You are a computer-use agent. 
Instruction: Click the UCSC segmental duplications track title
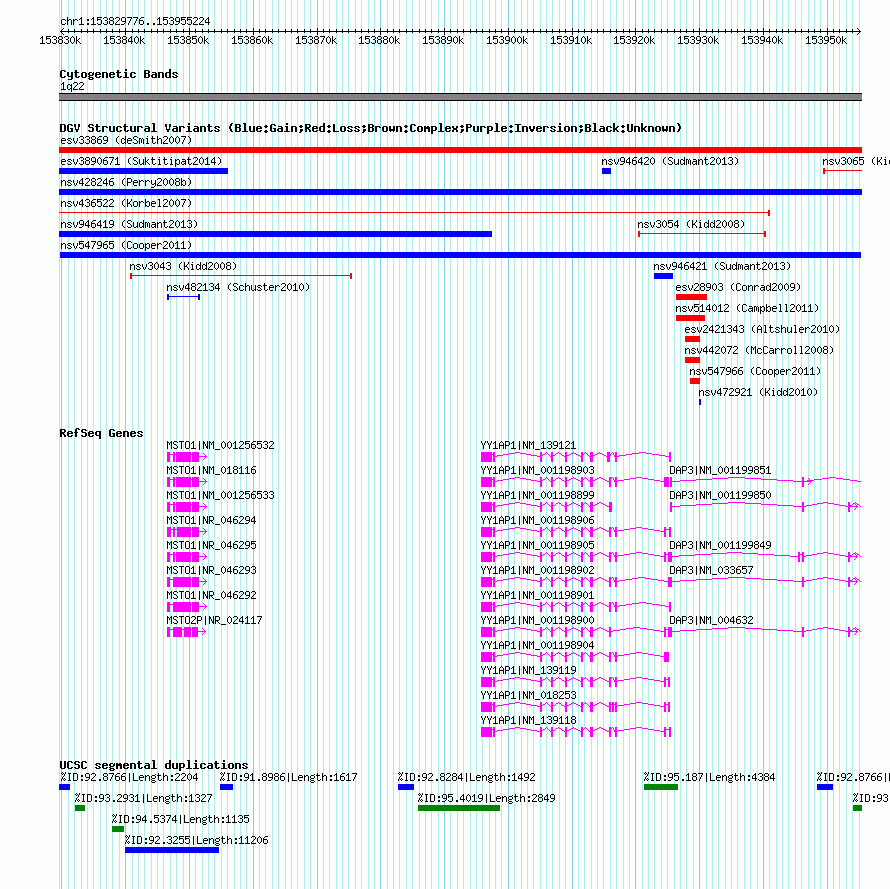point(154,765)
